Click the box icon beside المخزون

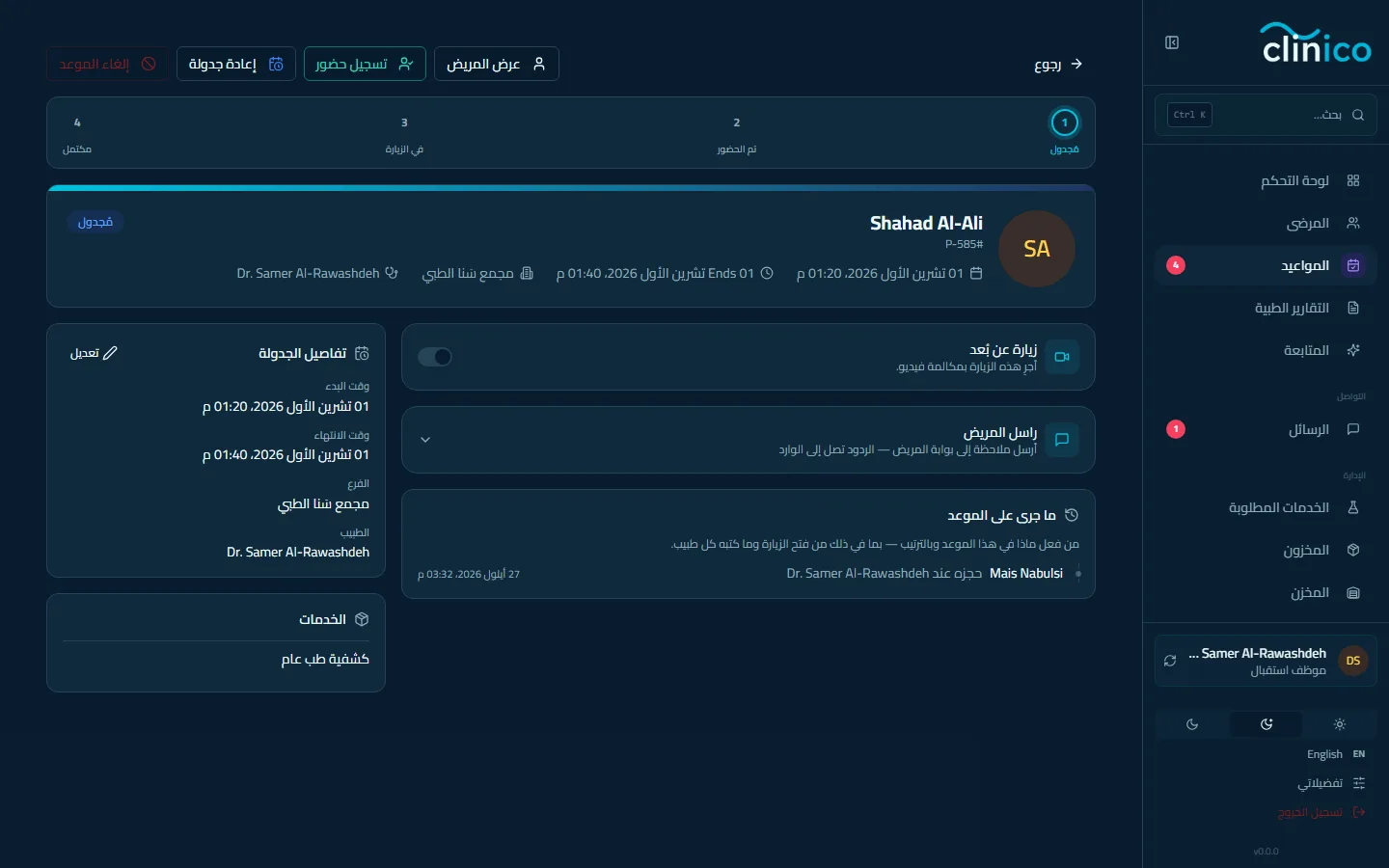click(x=1353, y=550)
